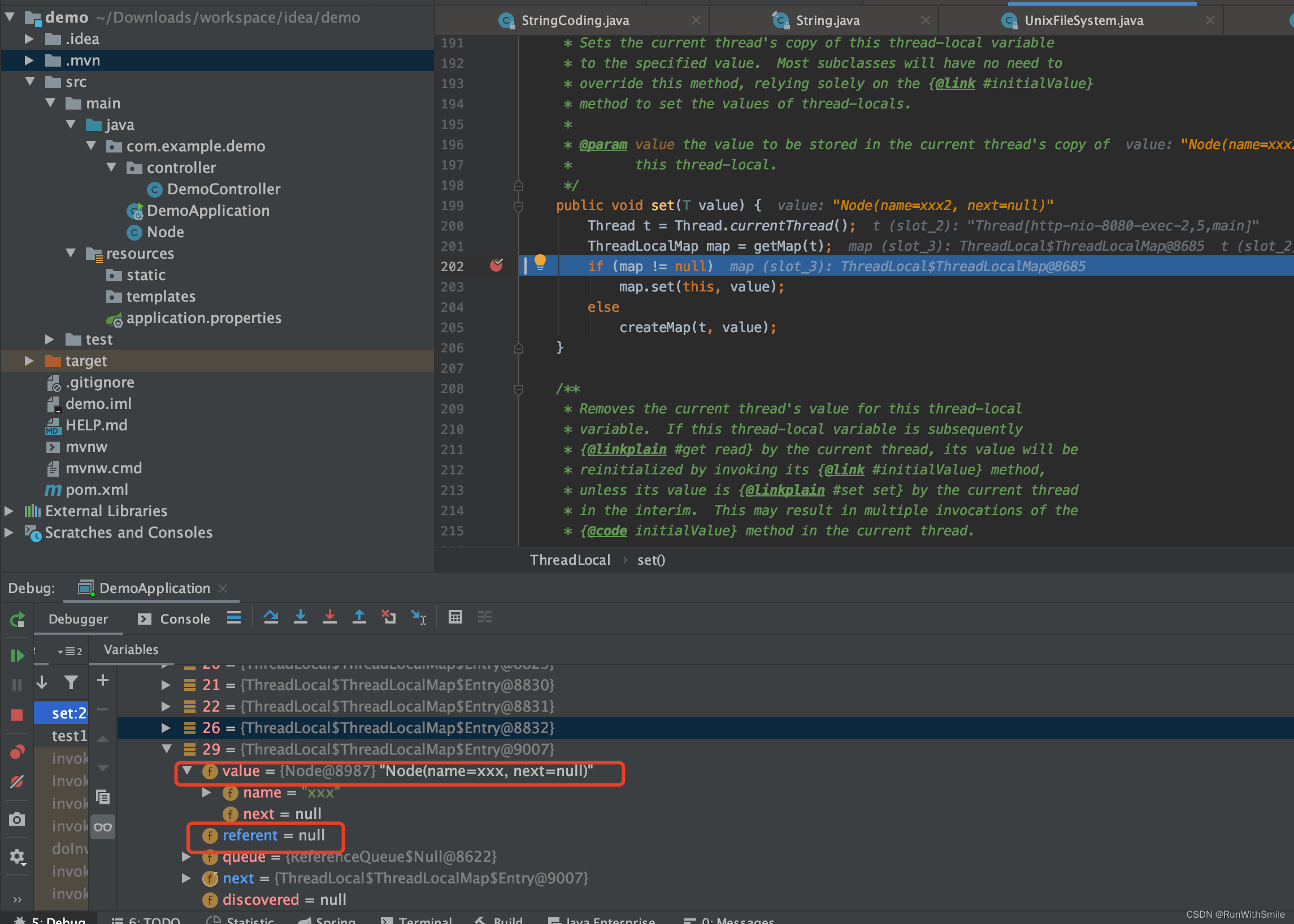The width and height of the screenshot is (1294, 924).
Task: Click the Step Into icon
Action: [x=301, y=617]
